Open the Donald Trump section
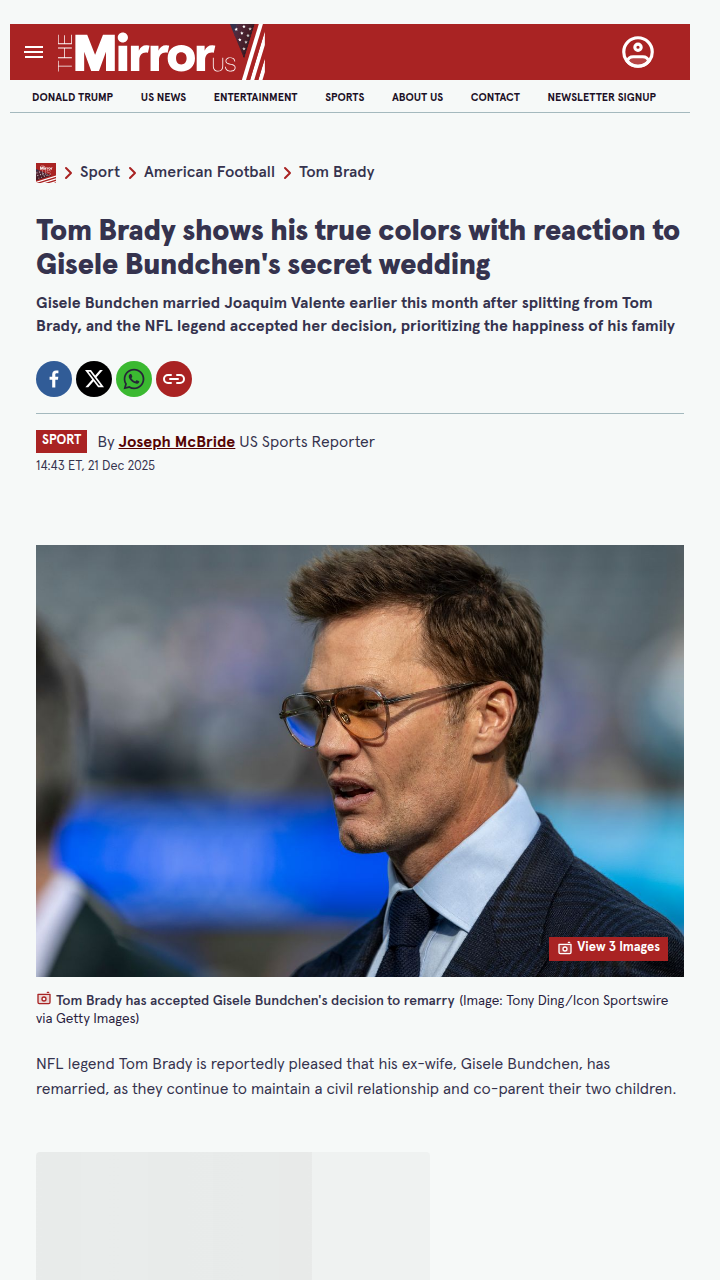The height and width of the screenshot is (1280, 720). tap(72, 97)
